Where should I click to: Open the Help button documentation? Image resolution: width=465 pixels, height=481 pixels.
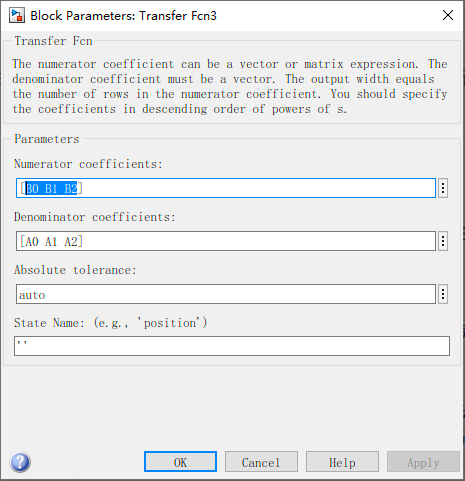pyautogui.click(x=342, y=462)
